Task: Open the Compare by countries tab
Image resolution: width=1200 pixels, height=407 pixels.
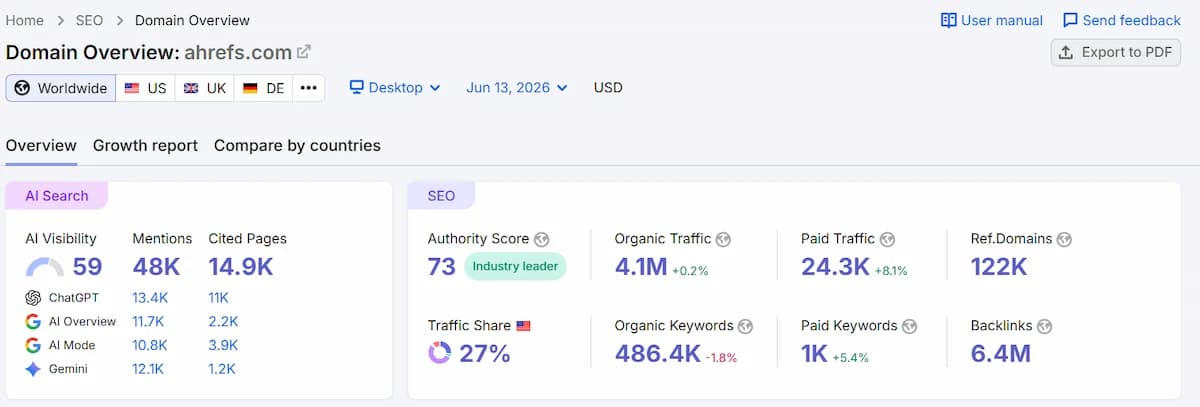Action: point(297,146)
